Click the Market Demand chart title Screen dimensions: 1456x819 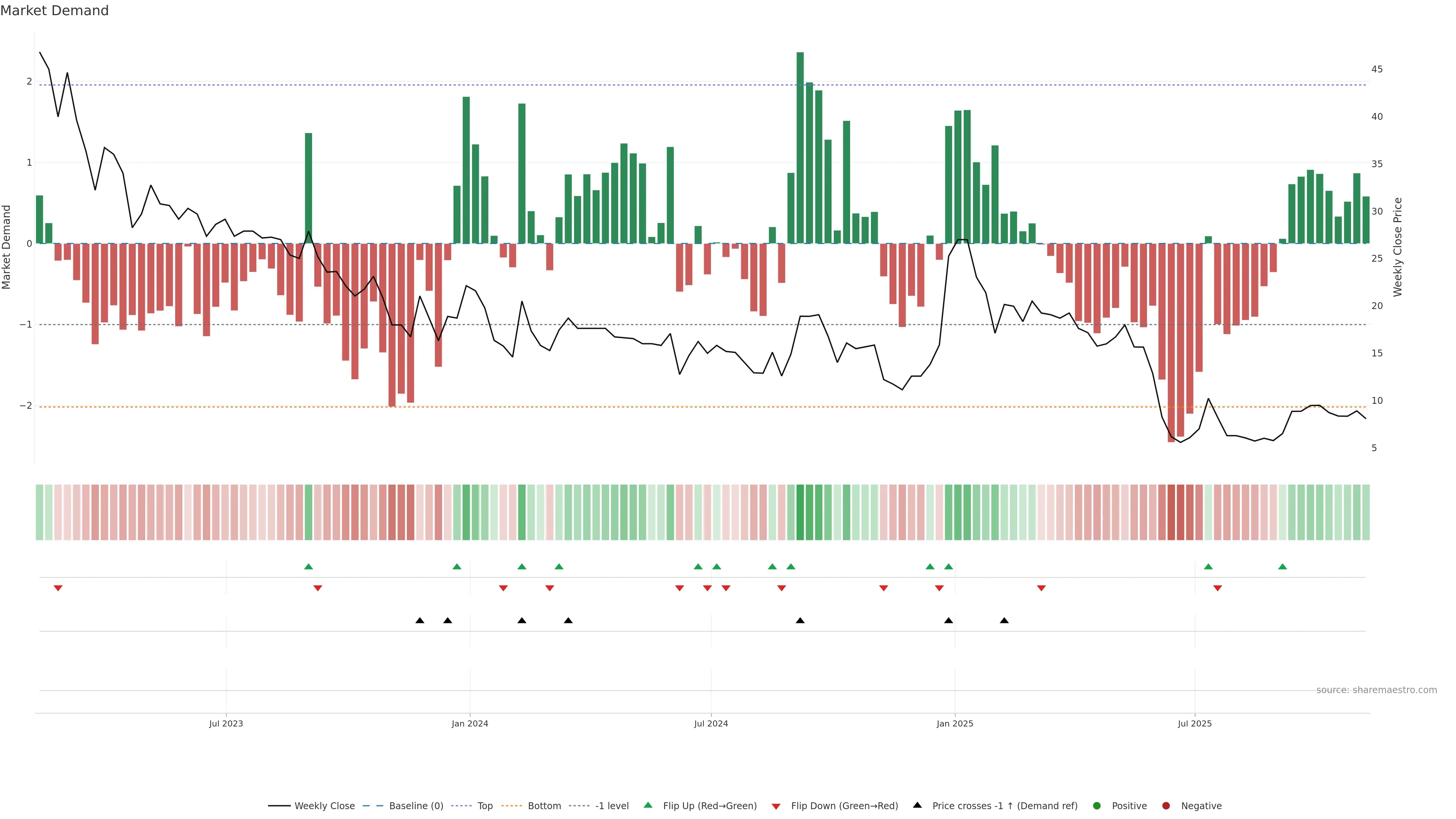[x=54, y=11]
